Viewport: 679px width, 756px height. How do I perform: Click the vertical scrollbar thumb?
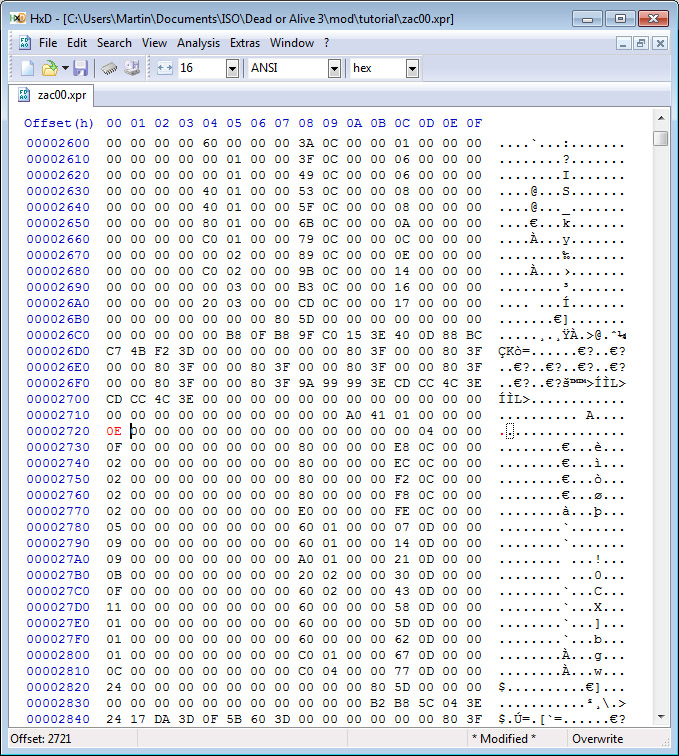point(661,138)
